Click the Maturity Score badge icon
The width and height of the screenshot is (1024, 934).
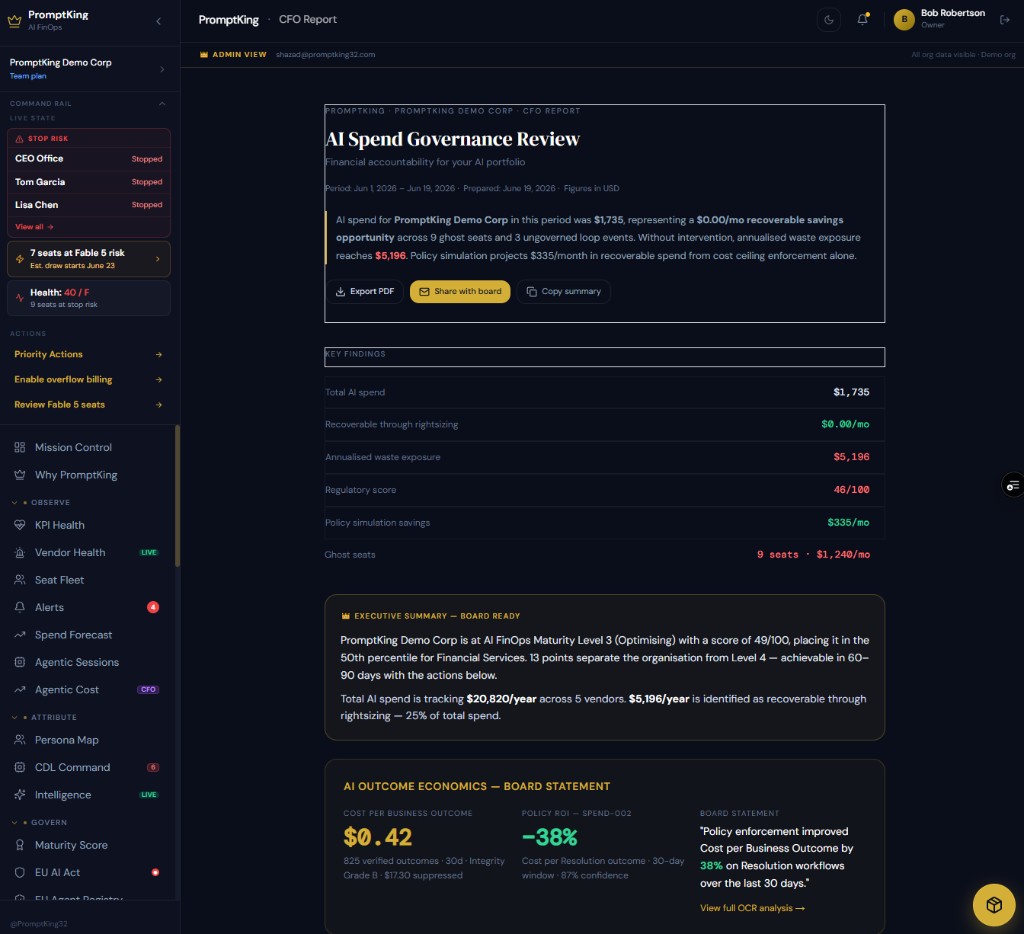coord(20,845)
